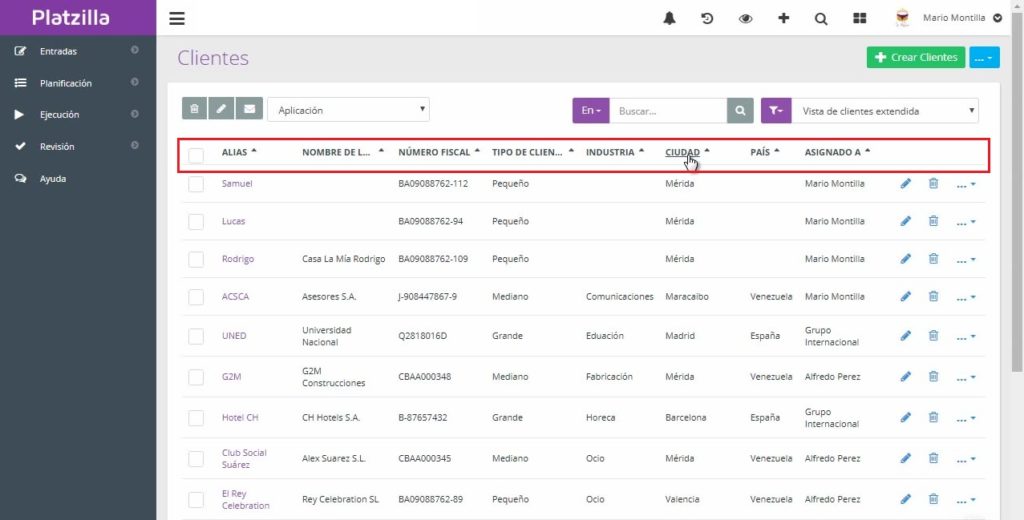1024x520 pixels.
Task: Sort the table by ALIAS column
Action: 239,152
